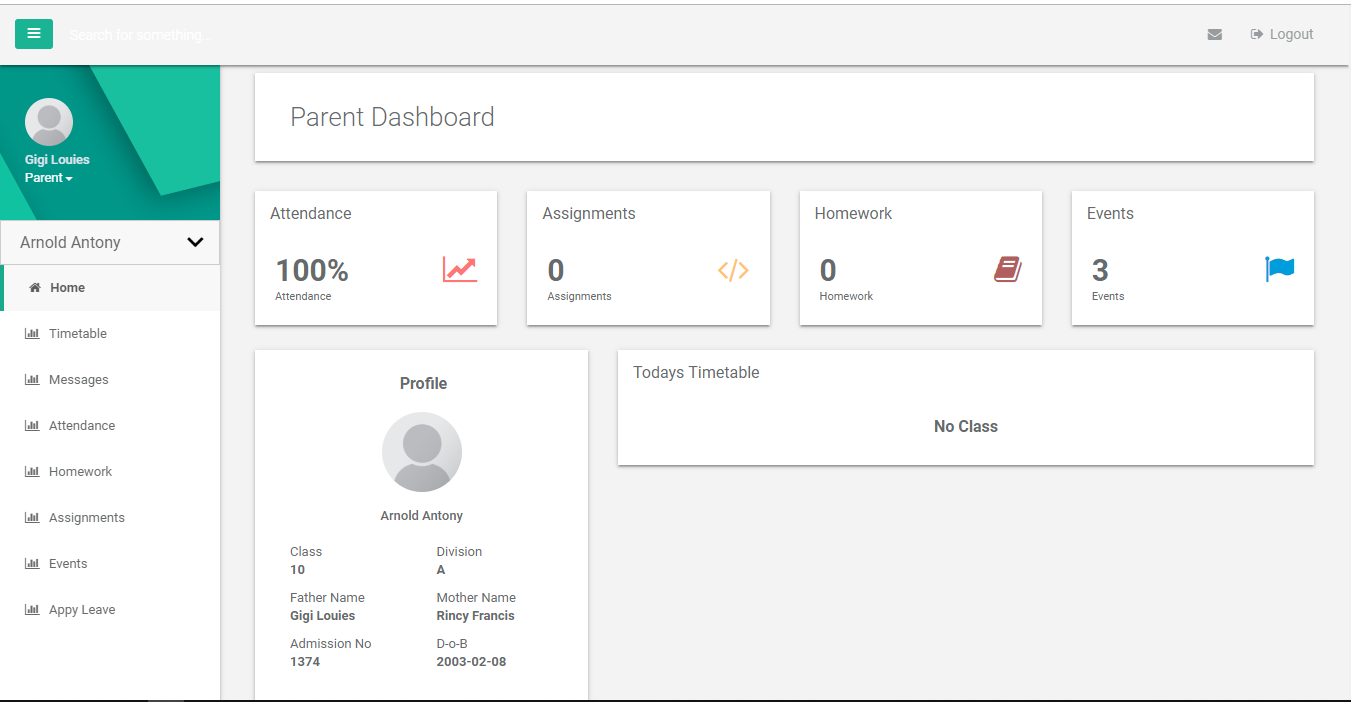Open Events in the sidebar menu
Viewport: 1351px width, 702px height.
coord(68,564)
